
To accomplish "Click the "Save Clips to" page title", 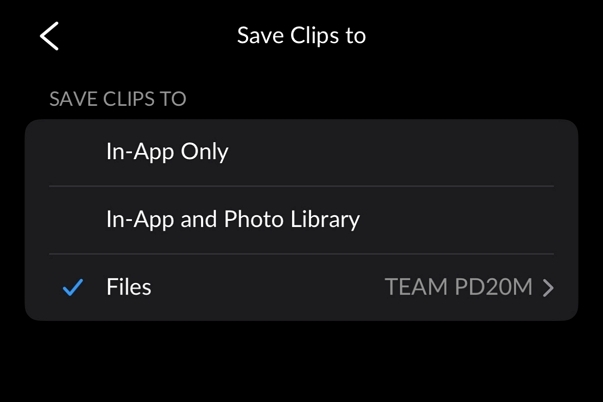I will 301,36.
